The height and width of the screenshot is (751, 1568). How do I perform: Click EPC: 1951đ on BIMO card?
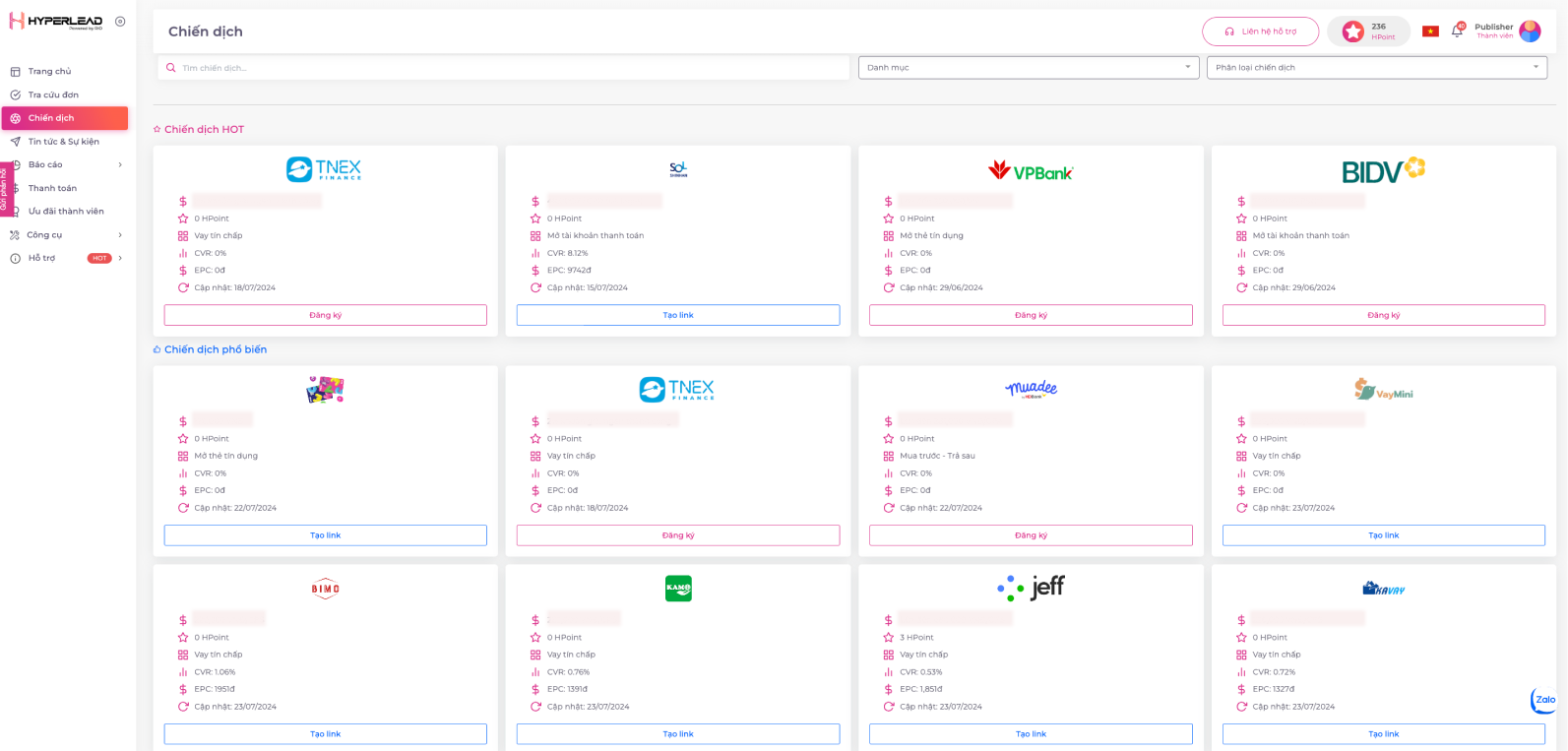click(215, 690)
